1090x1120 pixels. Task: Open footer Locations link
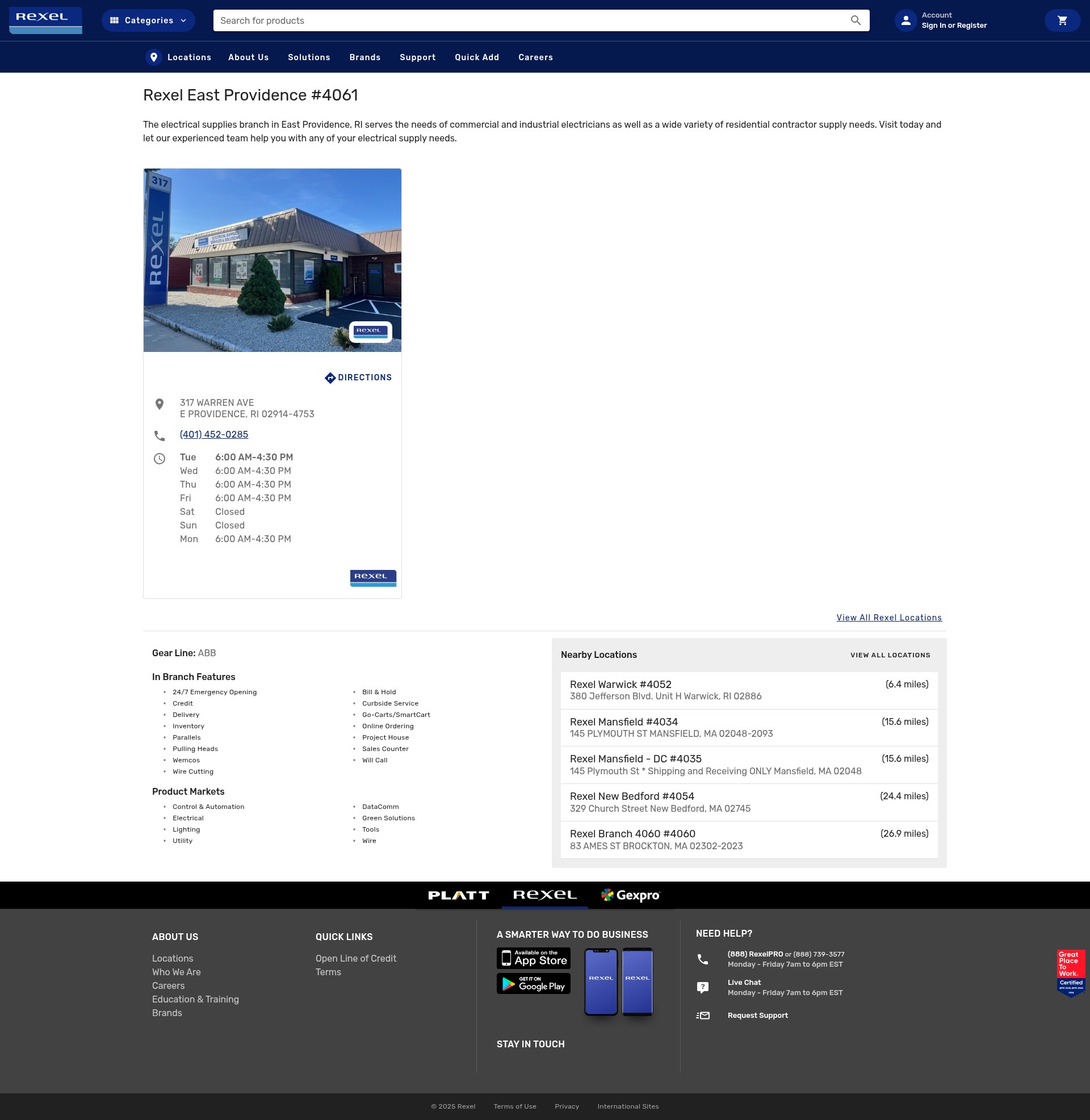click(x=173, y=959)
